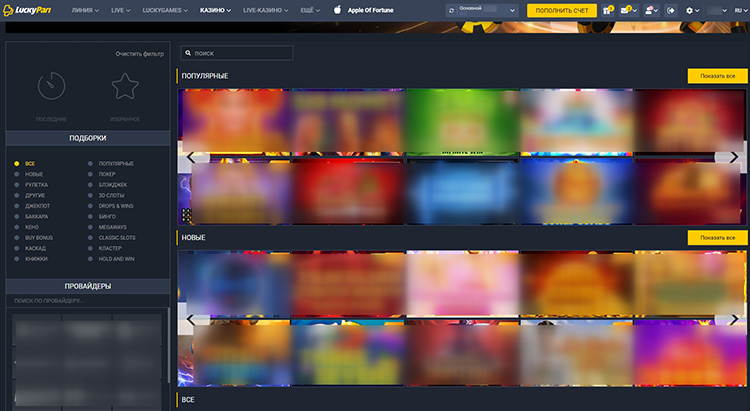Open recently played clock icon
This screenshot has width=750, height=411.
tap(52, 89)
